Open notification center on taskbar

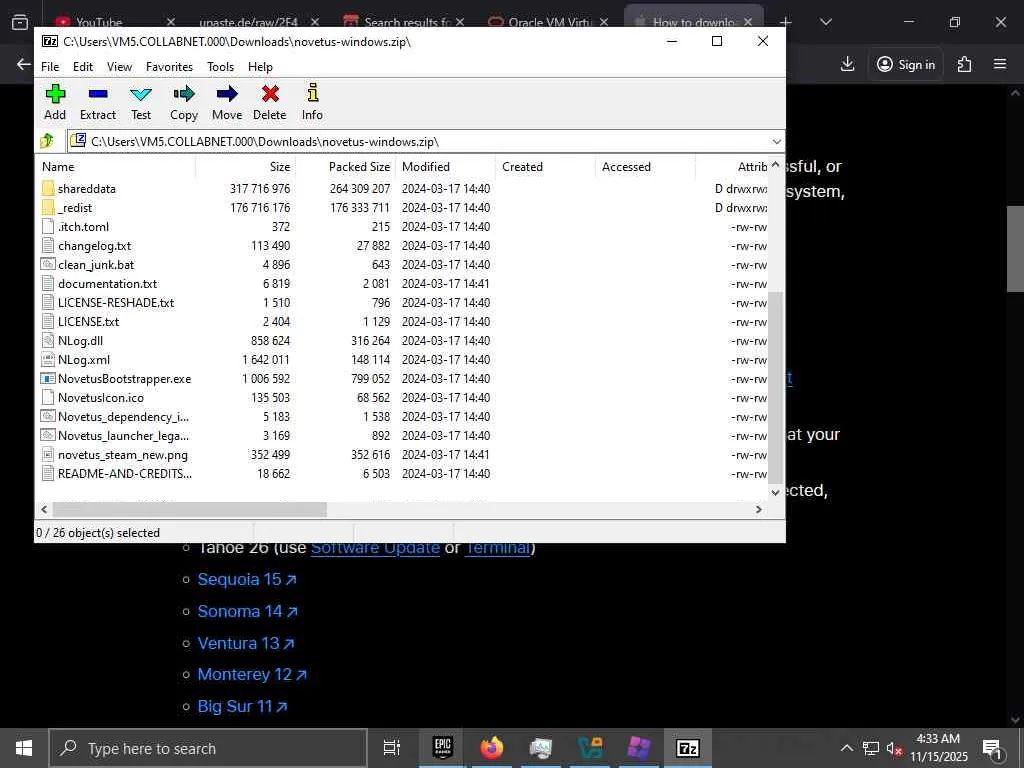pos(992,748)
